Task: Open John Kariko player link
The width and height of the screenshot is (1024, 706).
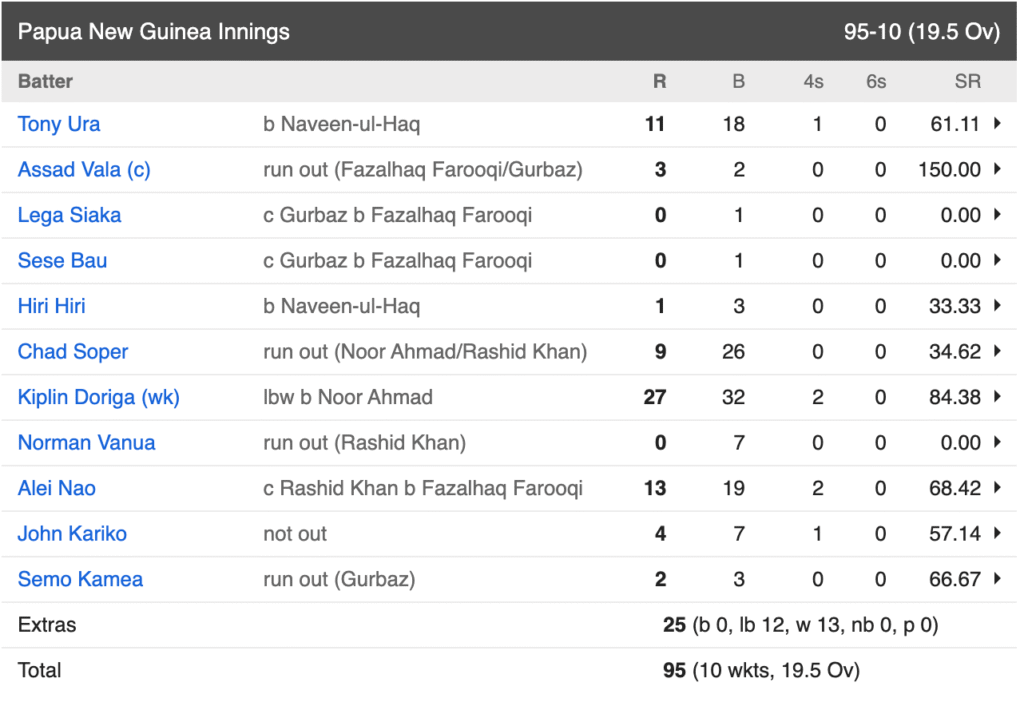Action: click(72, 534)
